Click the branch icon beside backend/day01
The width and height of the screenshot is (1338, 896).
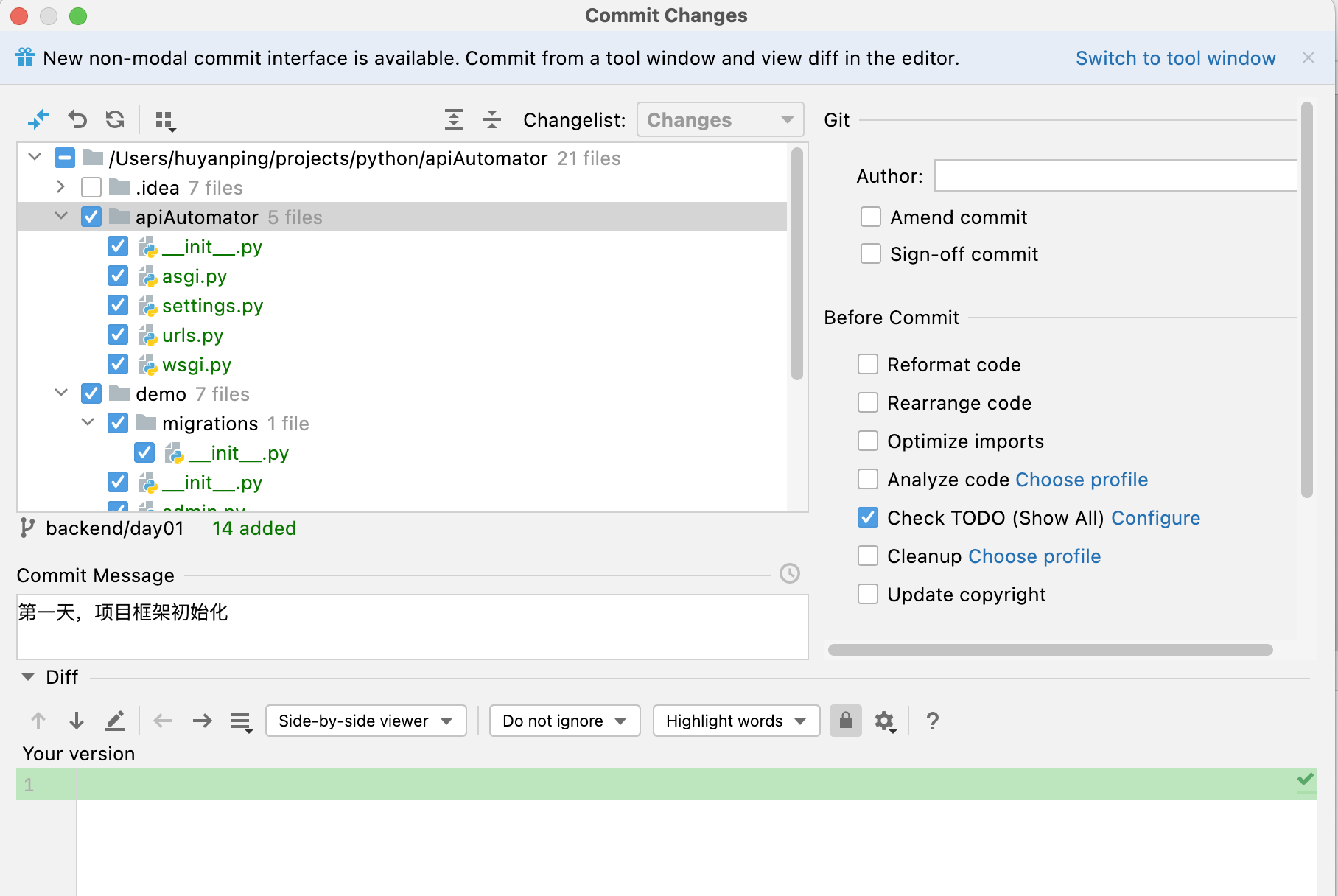coord(27,528)
